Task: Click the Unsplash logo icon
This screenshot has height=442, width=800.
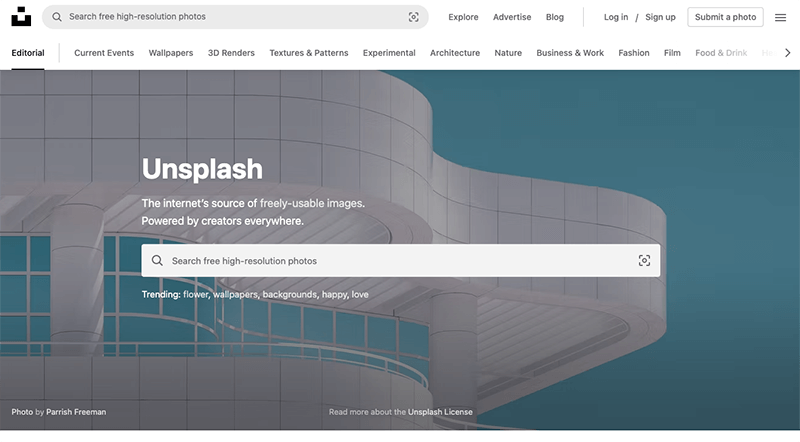Action: 21,16
